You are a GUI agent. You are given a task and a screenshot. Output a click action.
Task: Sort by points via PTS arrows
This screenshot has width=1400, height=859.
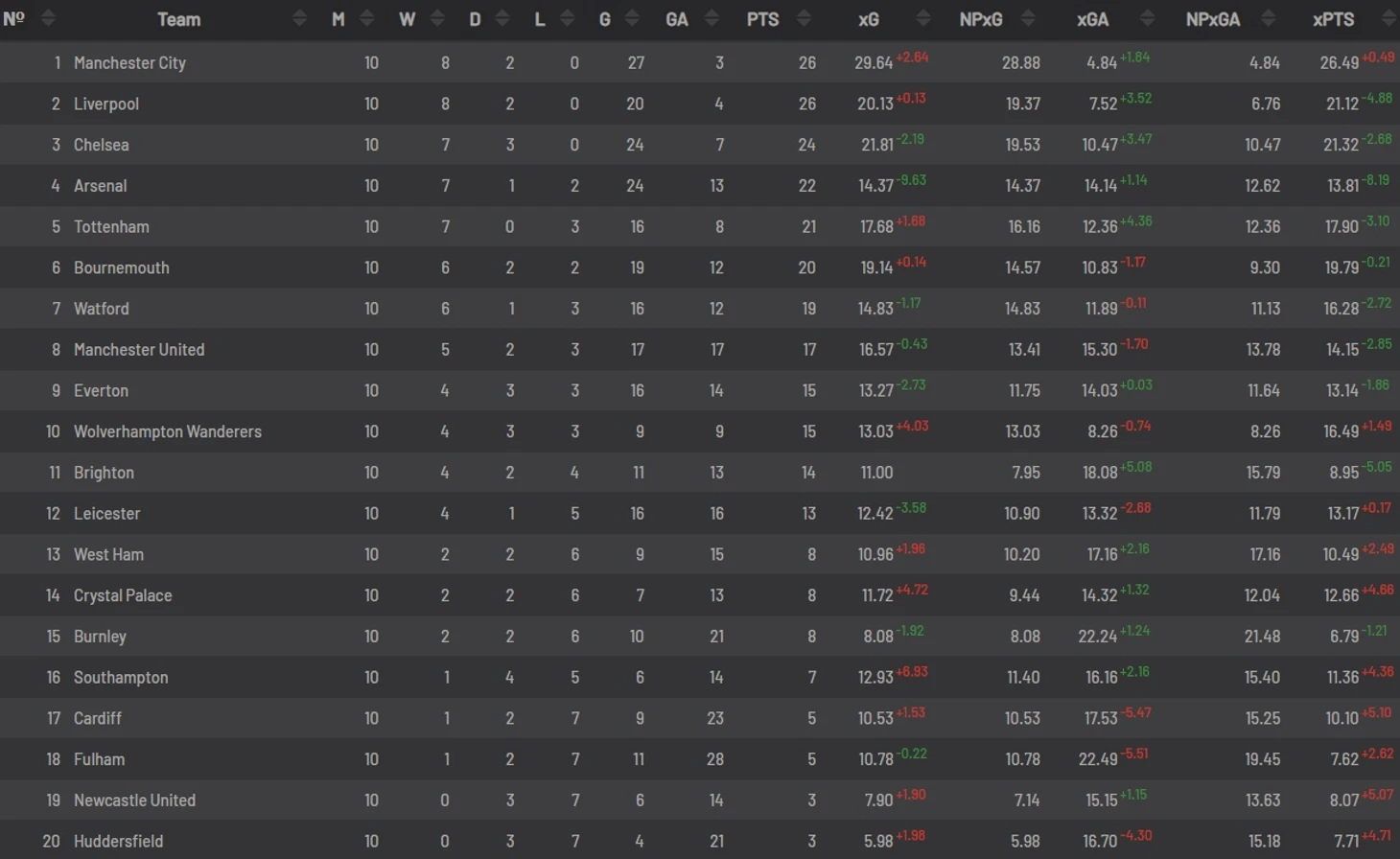(x=804, y=18)
